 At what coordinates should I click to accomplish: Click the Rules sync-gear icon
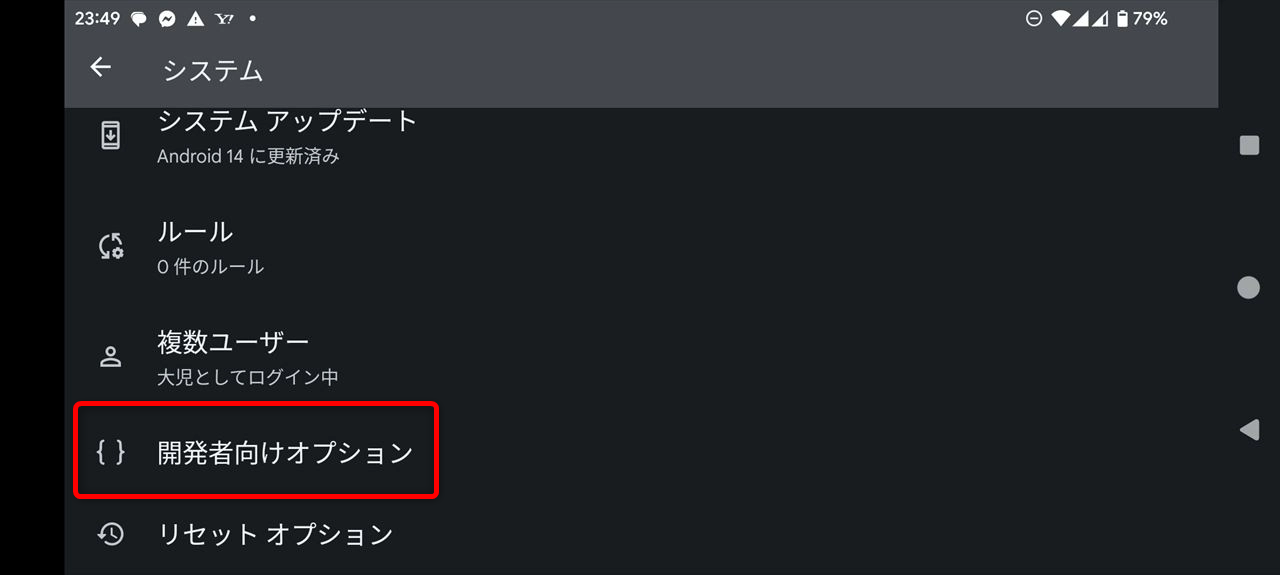tap(111, 246)
